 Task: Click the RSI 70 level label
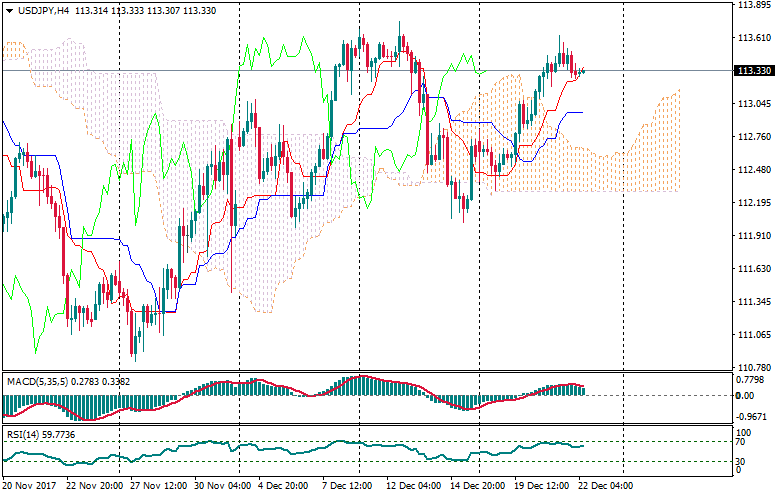pos(741,441)
